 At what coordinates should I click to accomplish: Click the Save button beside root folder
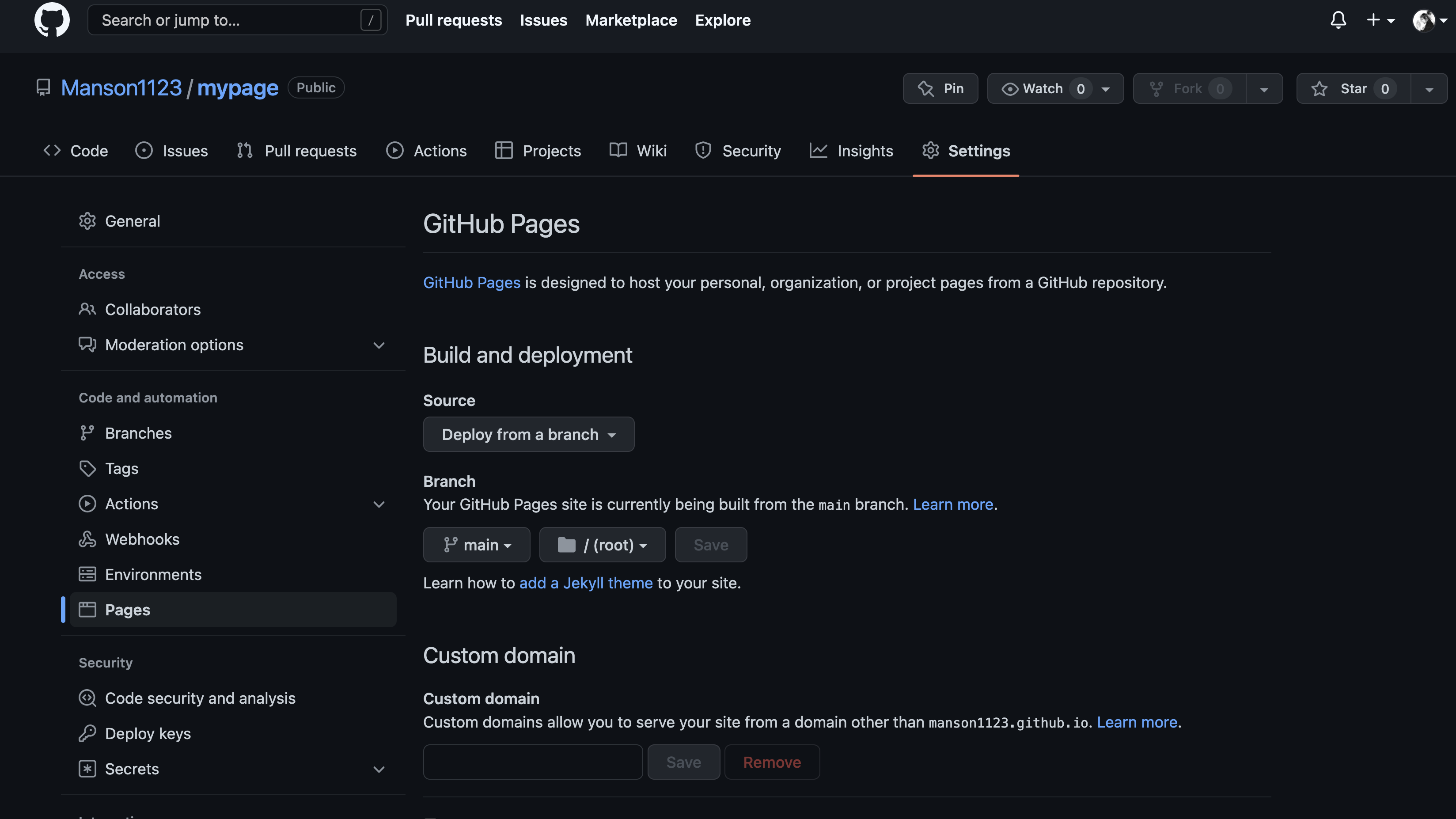tap(710, 544)
